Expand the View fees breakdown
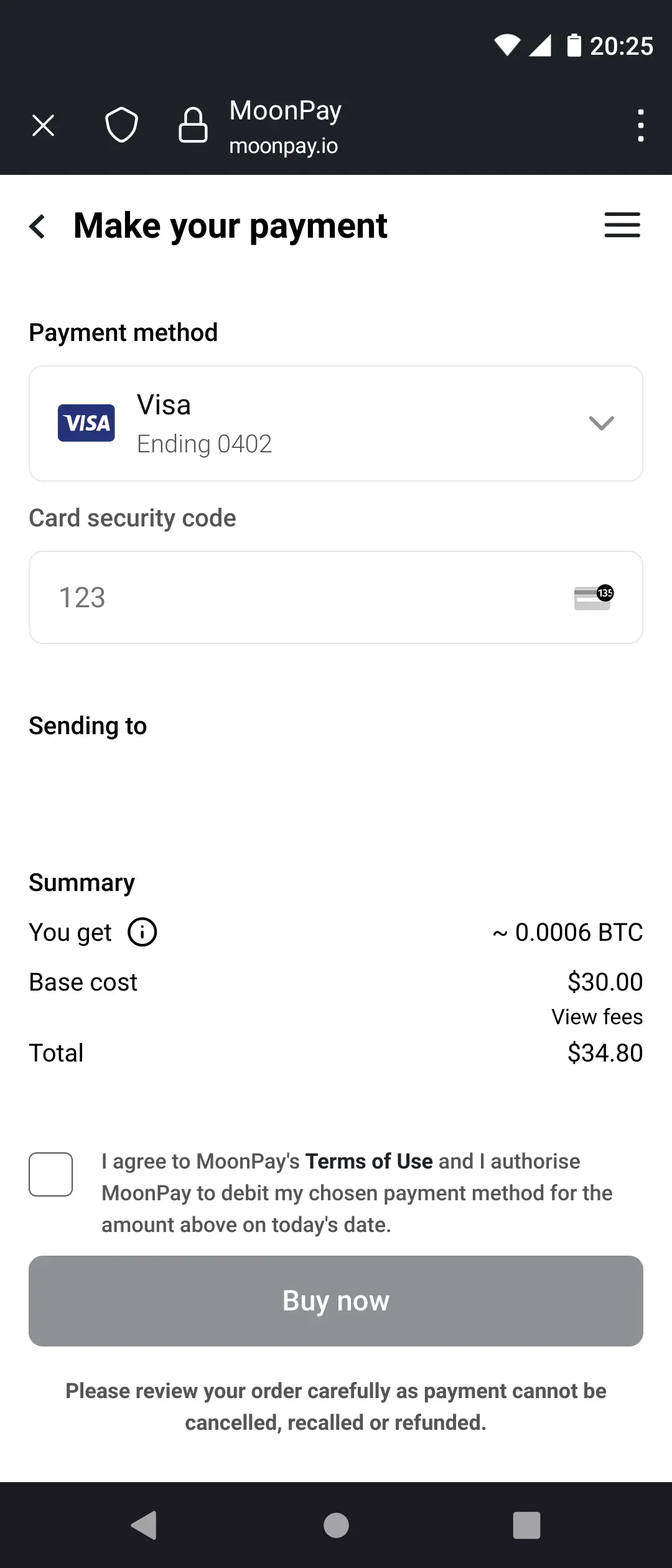 tap(597, 1017)
